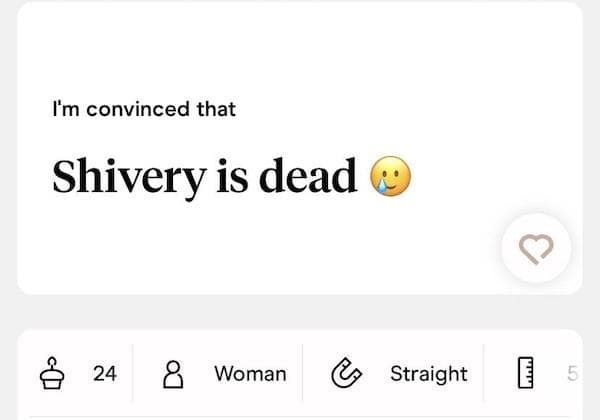Click the birthday cake age icon
The height and width of the screenshot is (420, 600).
(x=52, y=374)
